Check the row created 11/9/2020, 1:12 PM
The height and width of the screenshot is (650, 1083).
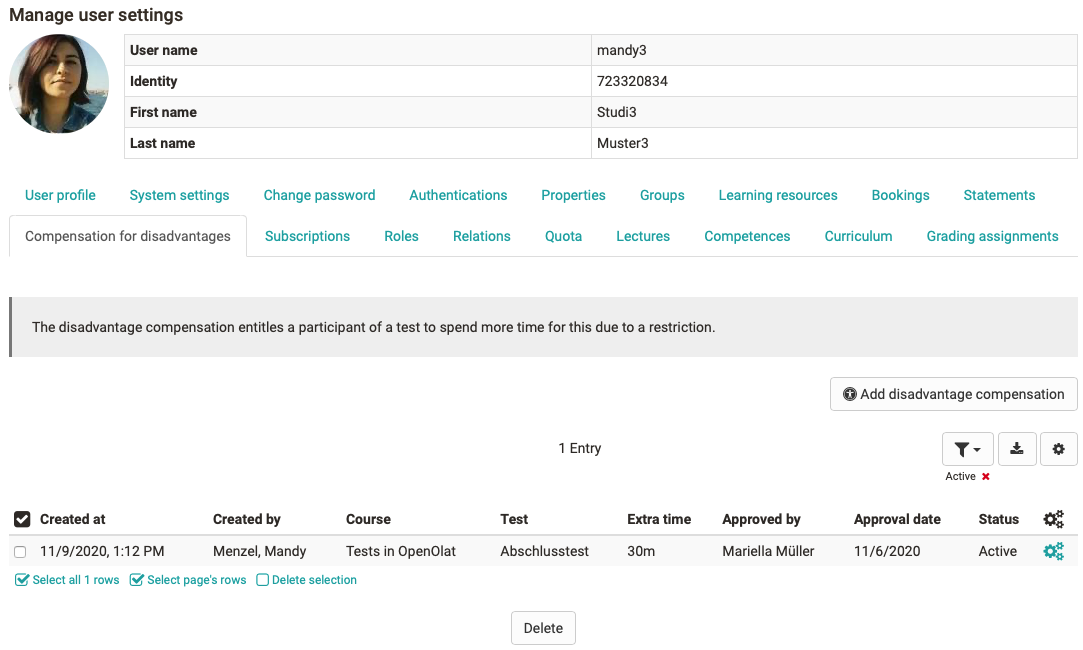click(20, 552)
